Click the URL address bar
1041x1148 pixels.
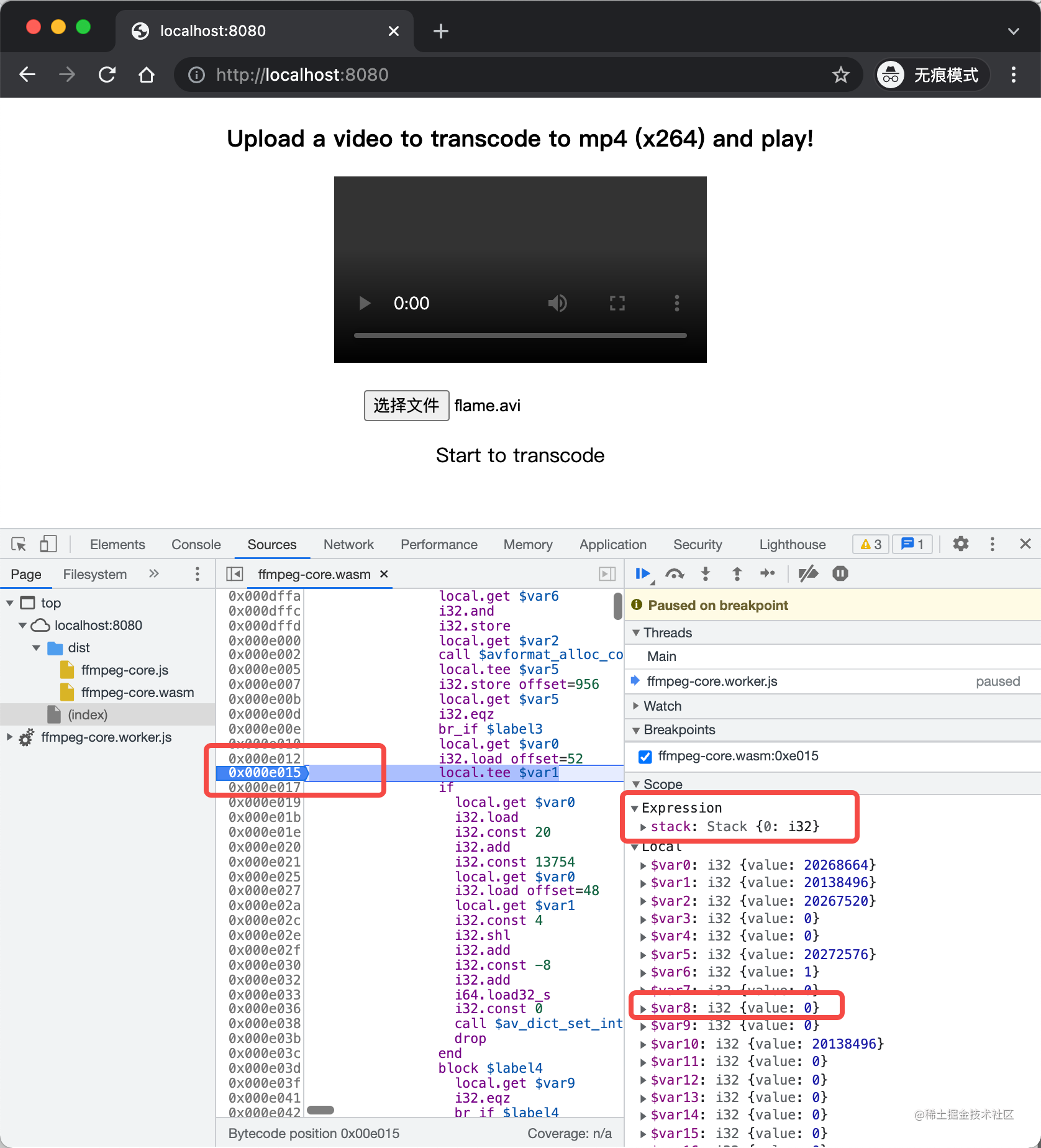pyautogui.click(x=519, y=75)
